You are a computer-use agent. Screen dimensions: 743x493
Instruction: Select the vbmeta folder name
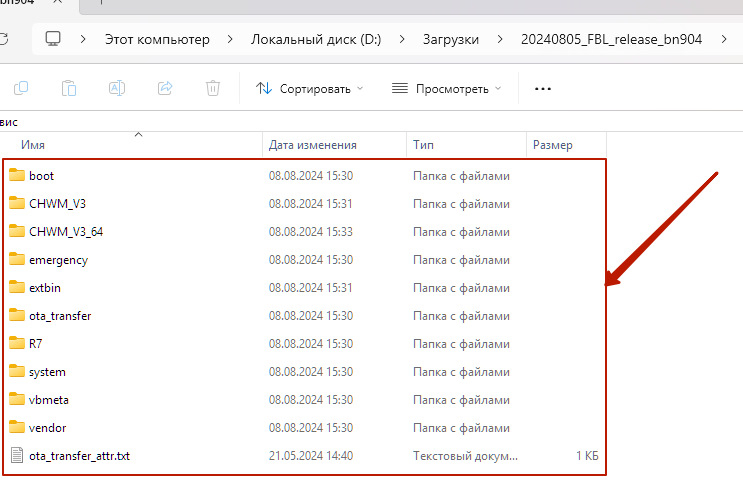[49, 400]
